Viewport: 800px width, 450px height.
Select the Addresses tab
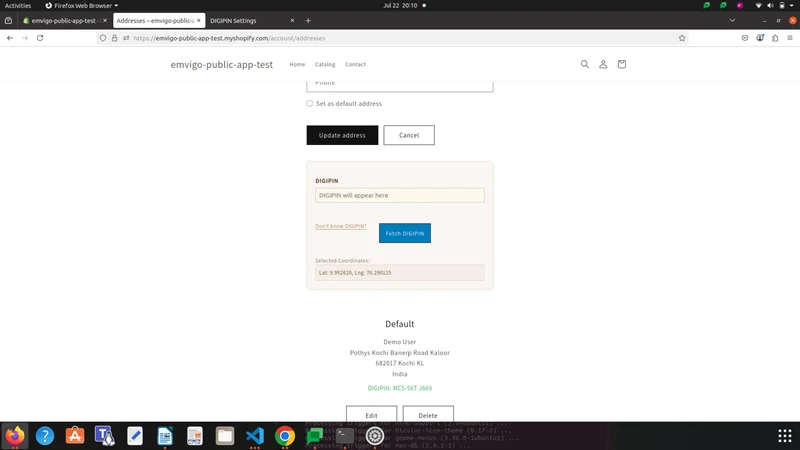155,20
